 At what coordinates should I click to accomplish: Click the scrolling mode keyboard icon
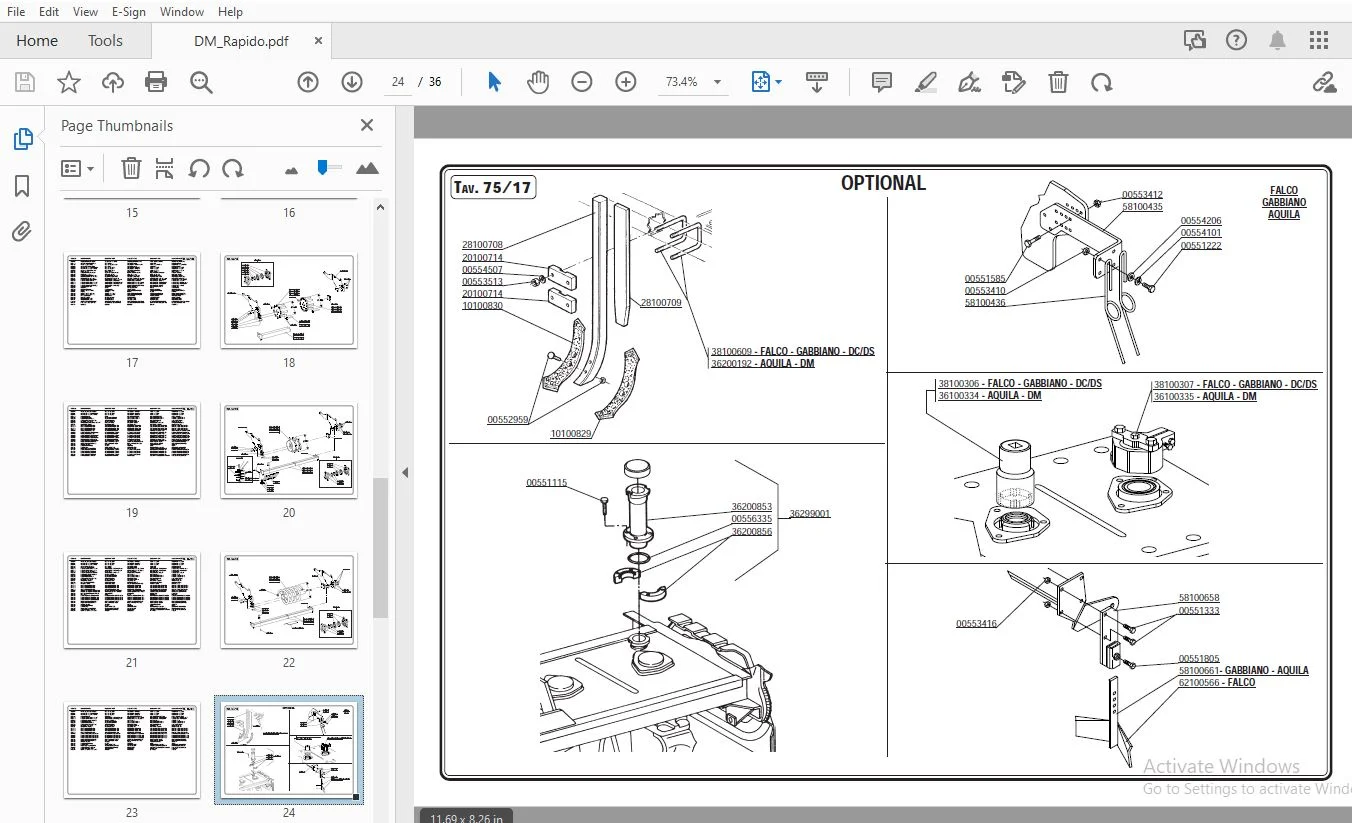pyautogui.click(x=817, y=82)
